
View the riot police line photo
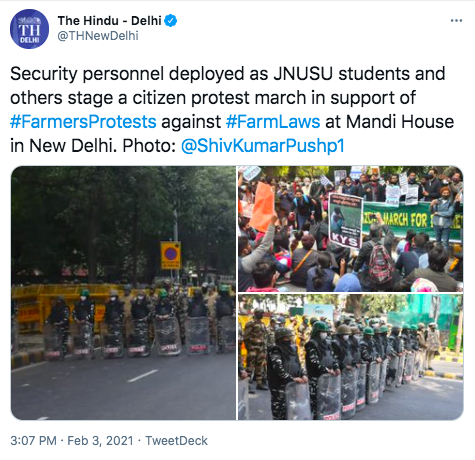pyautogui.click(x=351, y=357)
